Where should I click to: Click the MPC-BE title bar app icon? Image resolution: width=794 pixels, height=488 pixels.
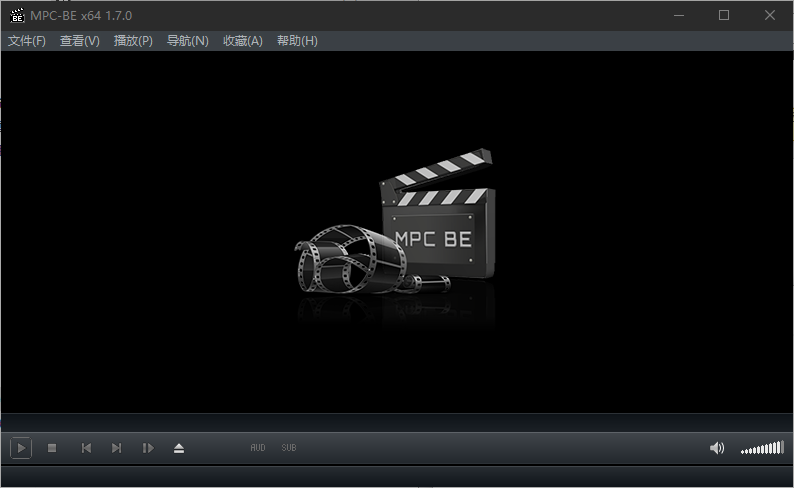coord(17,16)
